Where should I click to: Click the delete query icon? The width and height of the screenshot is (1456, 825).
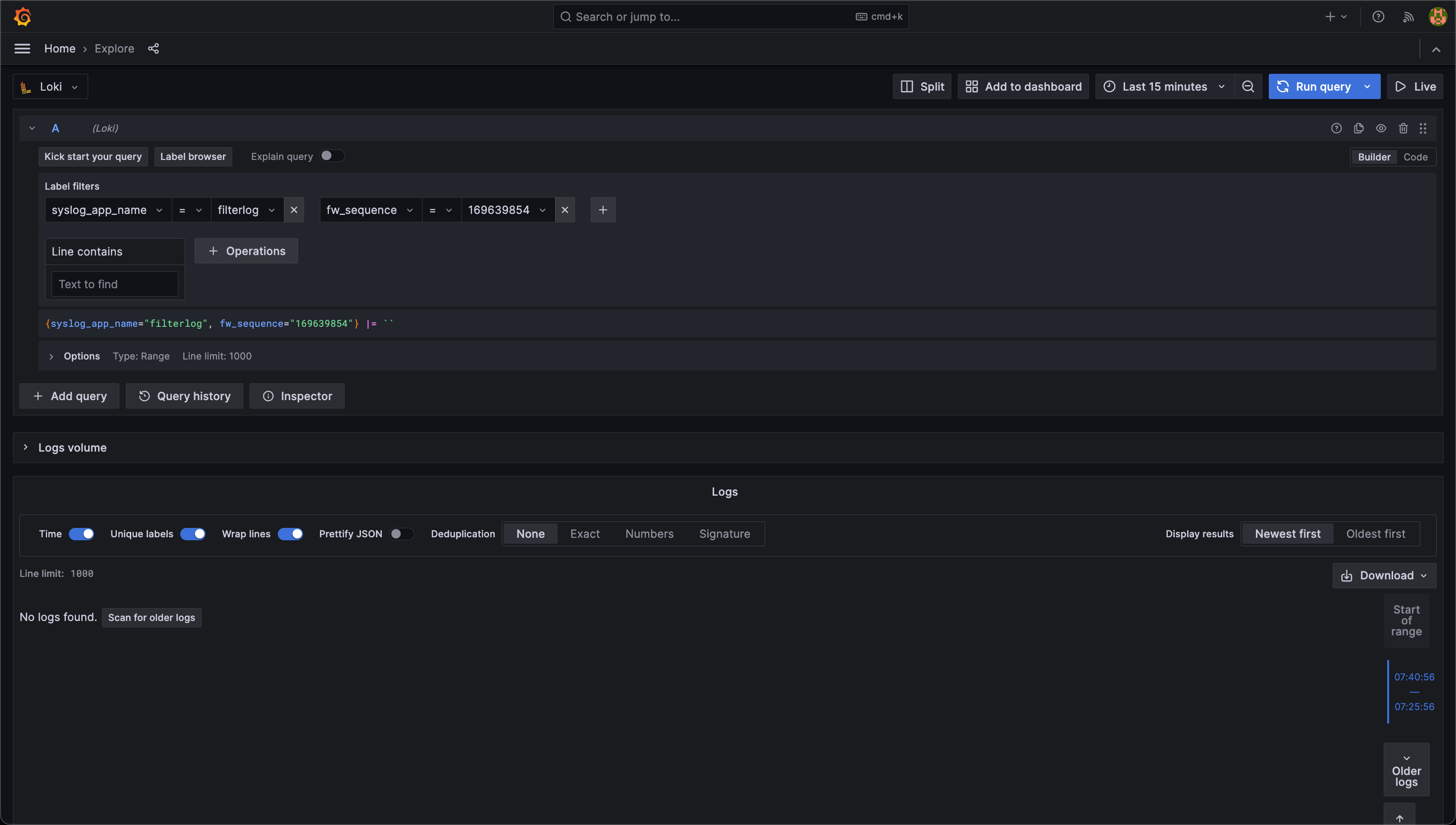pos(1403,128)
